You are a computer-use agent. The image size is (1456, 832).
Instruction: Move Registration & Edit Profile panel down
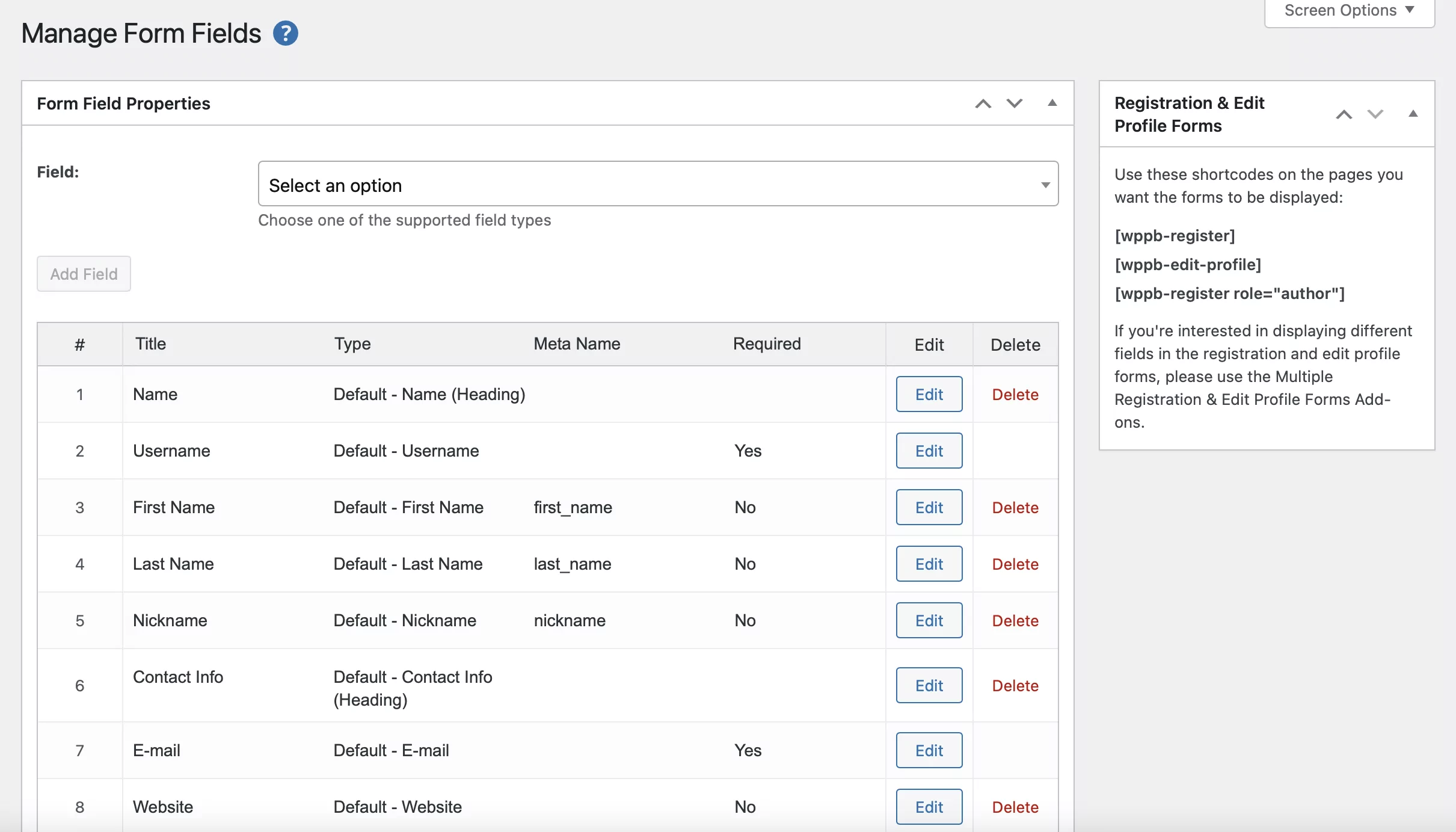click(1375, 114)
